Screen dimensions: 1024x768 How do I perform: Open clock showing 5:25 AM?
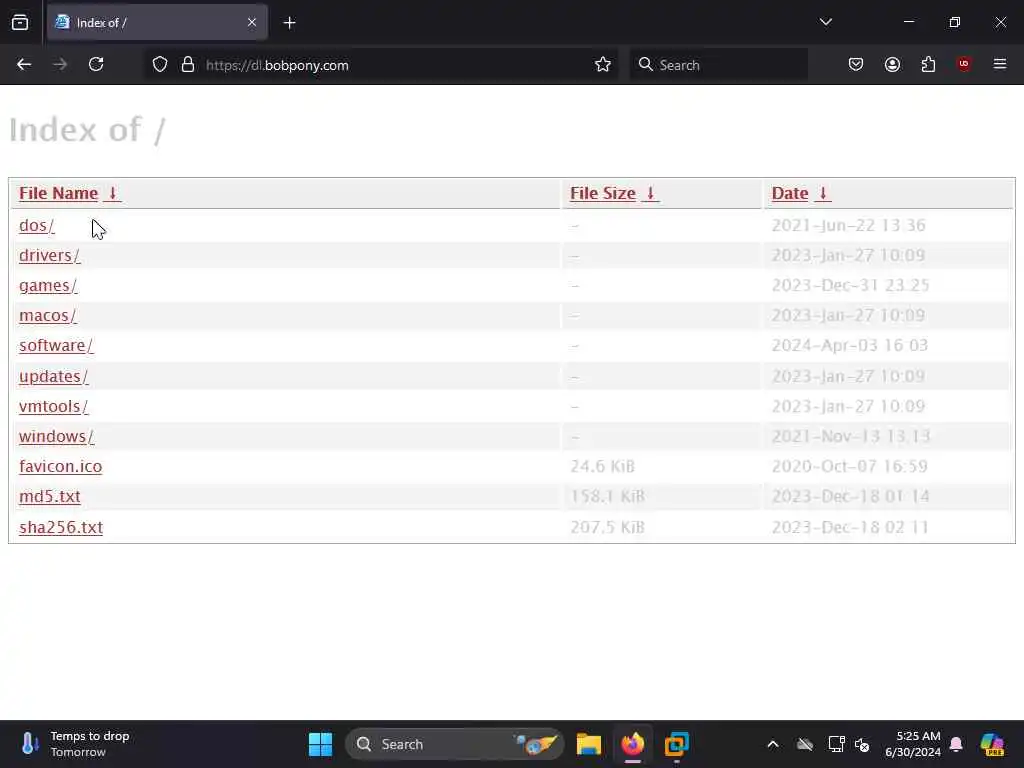click(913, 744)
